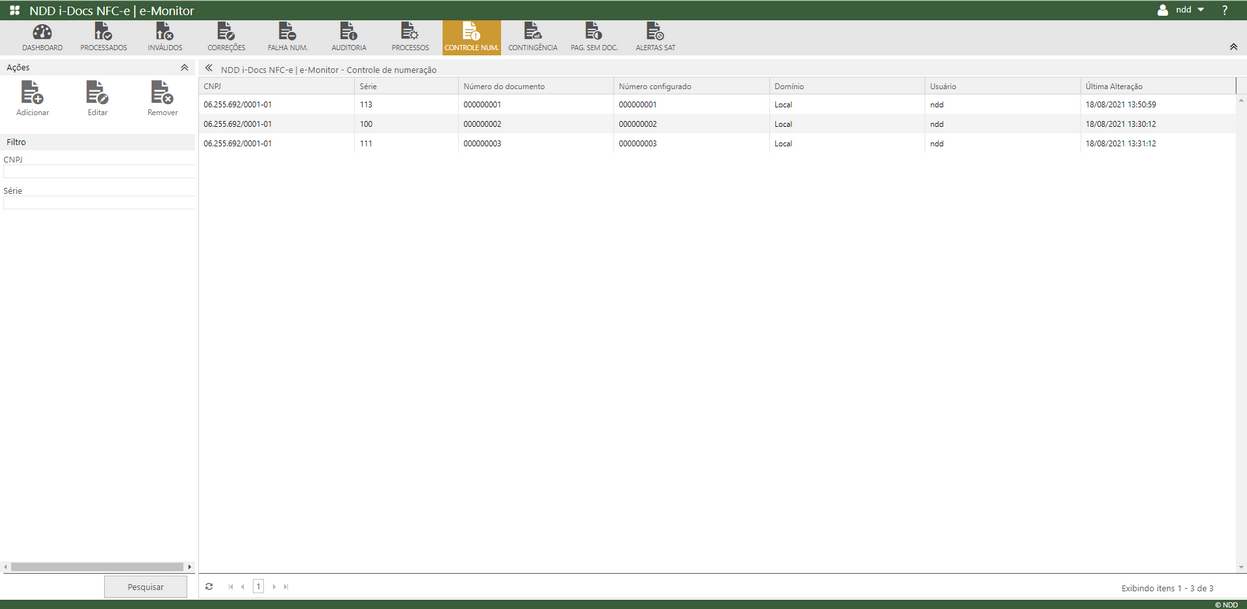This screenshot has width=1247, height=609.
Task: Select the Auditoria icon
Action: click(349, 36)
